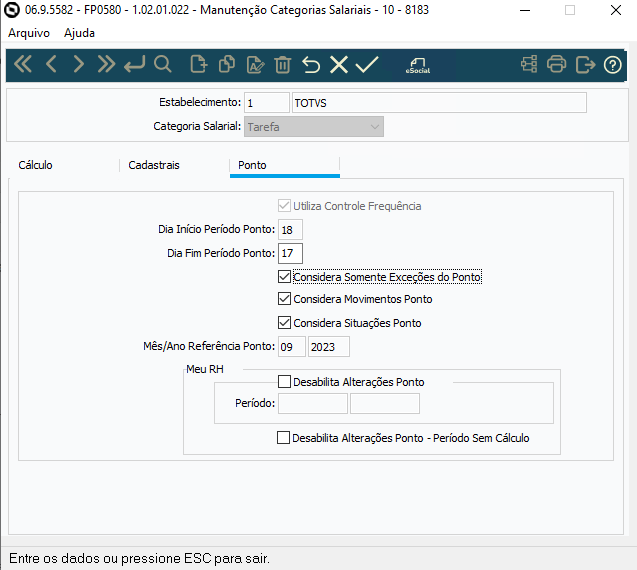Delete record with the trash icon
The image size is (637, 570).
coord(283,65)
